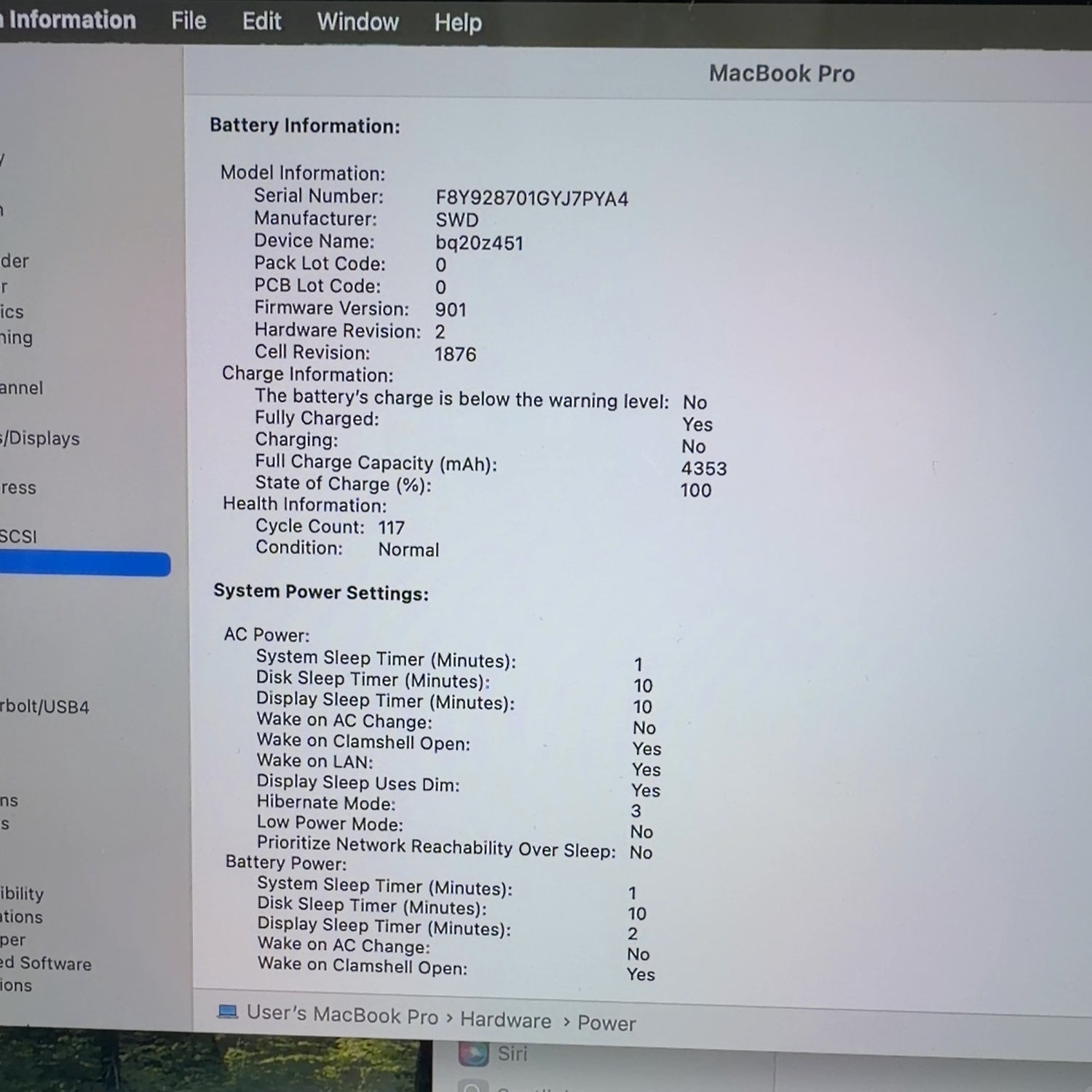The width and height of the screenshot is (1092, 1092).
Task: Select the Thunderbolt/USB4 sidebar item
Action: click(x=44, y=706)
